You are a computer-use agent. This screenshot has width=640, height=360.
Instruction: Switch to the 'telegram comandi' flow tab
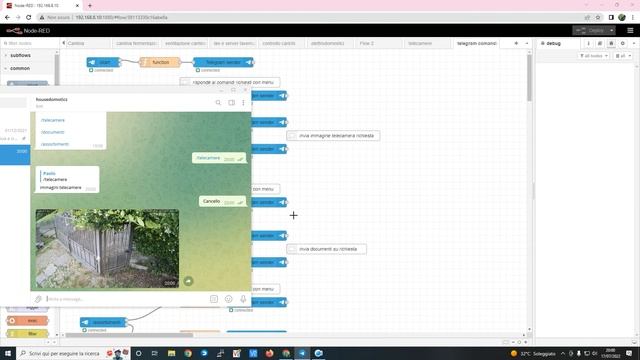pyautogui.click(x=476, y=43)
